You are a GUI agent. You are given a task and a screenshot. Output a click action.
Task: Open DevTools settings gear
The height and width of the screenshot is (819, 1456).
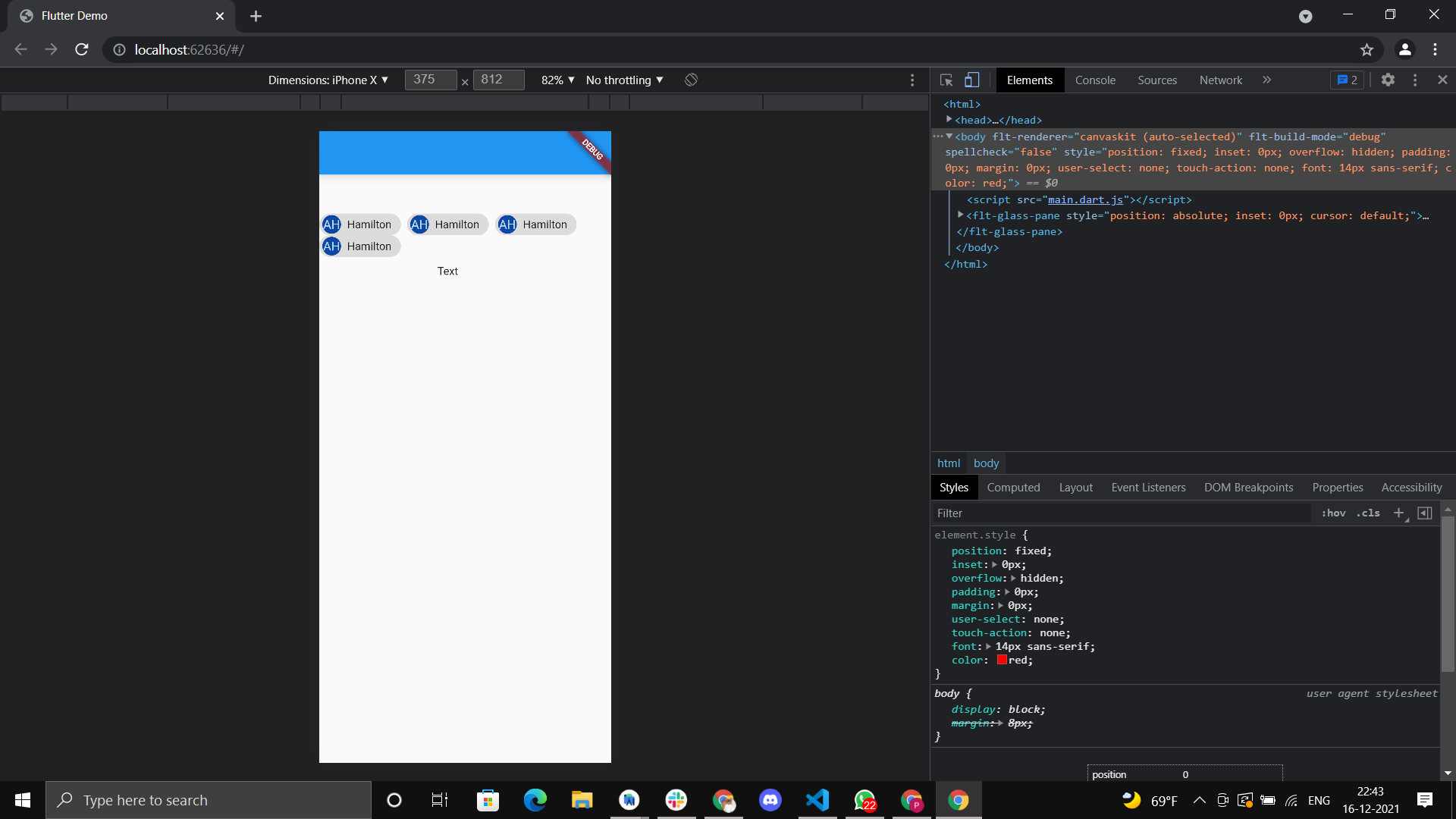(x=1389, y=80)
